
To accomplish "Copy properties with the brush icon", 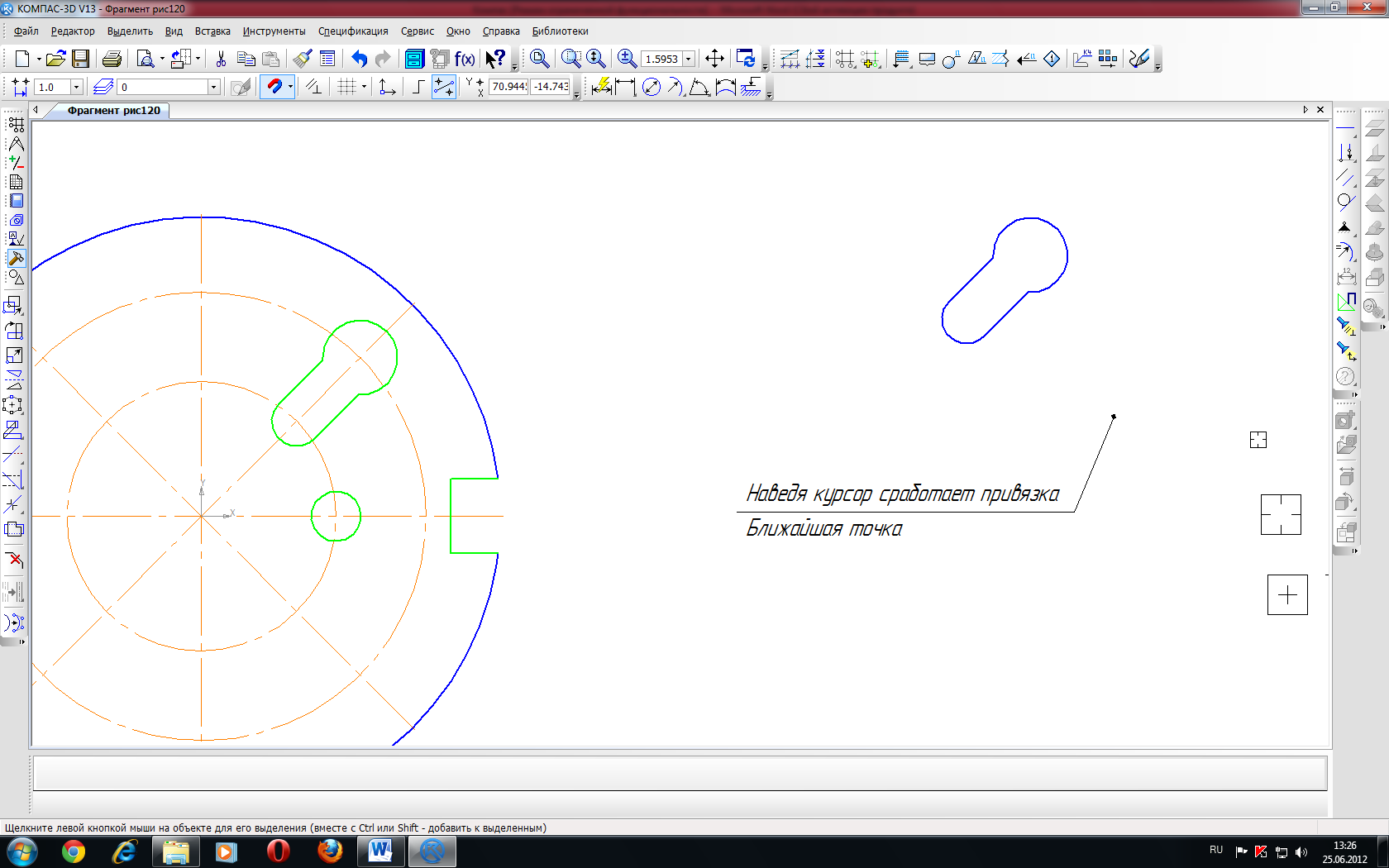I will tap(303, 59).
